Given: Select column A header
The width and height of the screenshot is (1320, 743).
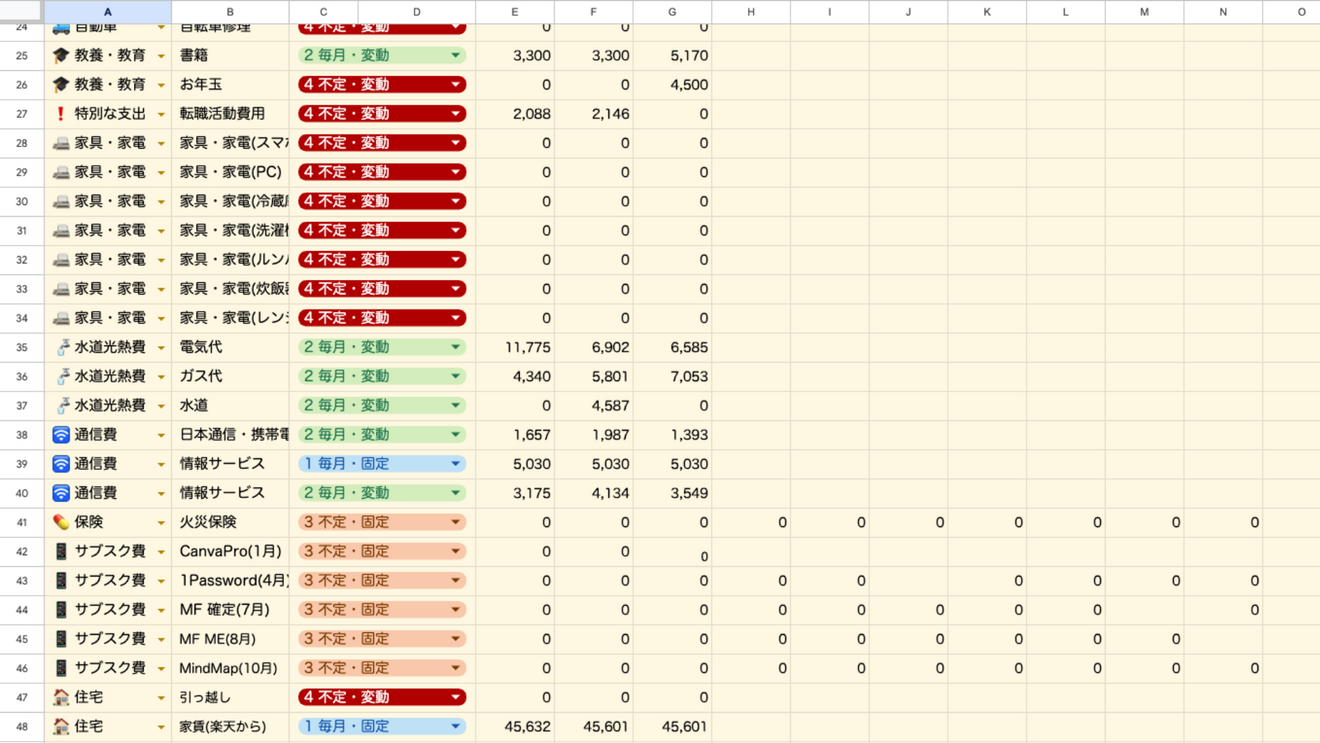Looking at the screenshot, I should click(108, 12).
